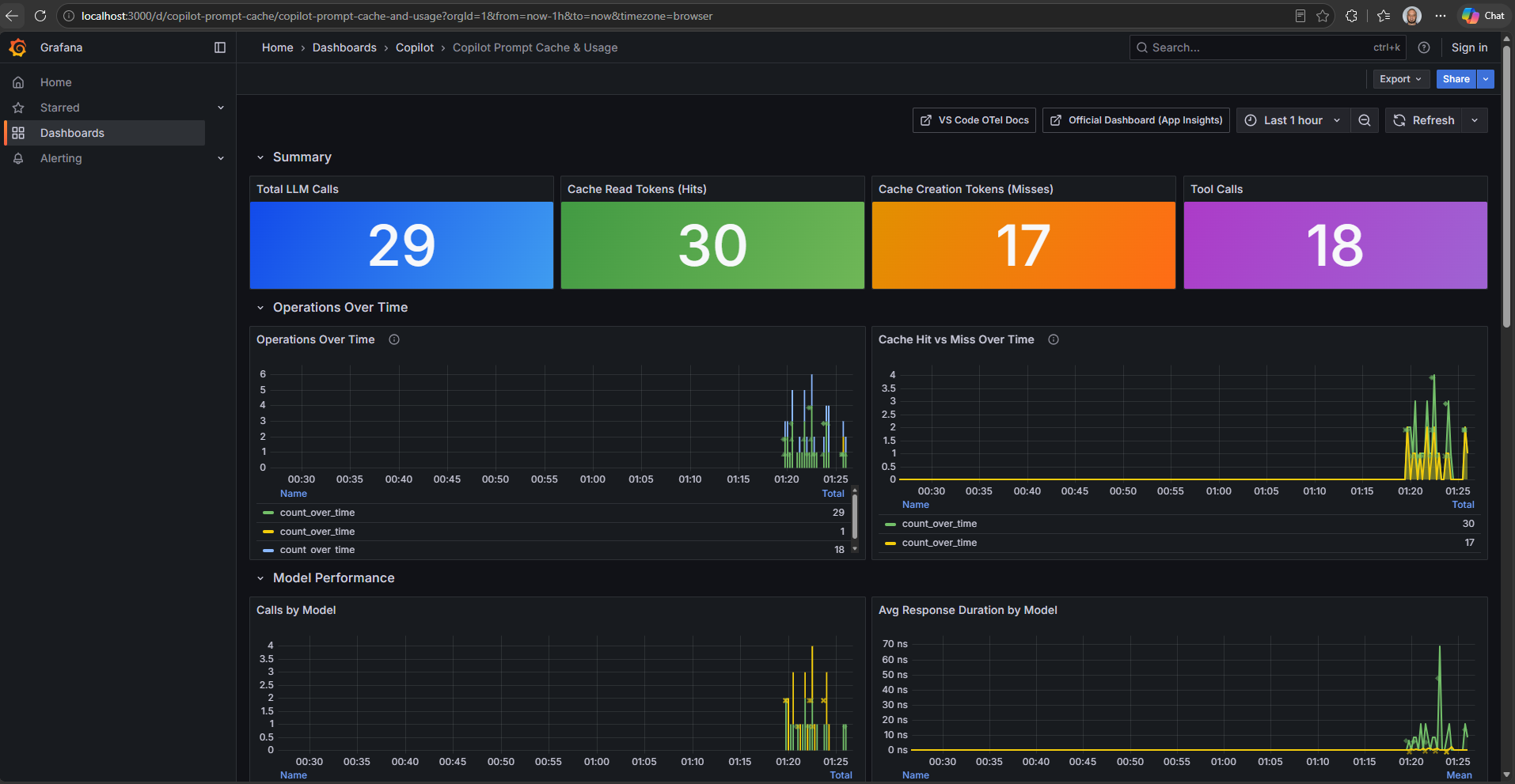The width and height of the screenshot is (1515, 784).
Task: Open the browser extensions puzzle icon
Action: tap(1351, 16)
